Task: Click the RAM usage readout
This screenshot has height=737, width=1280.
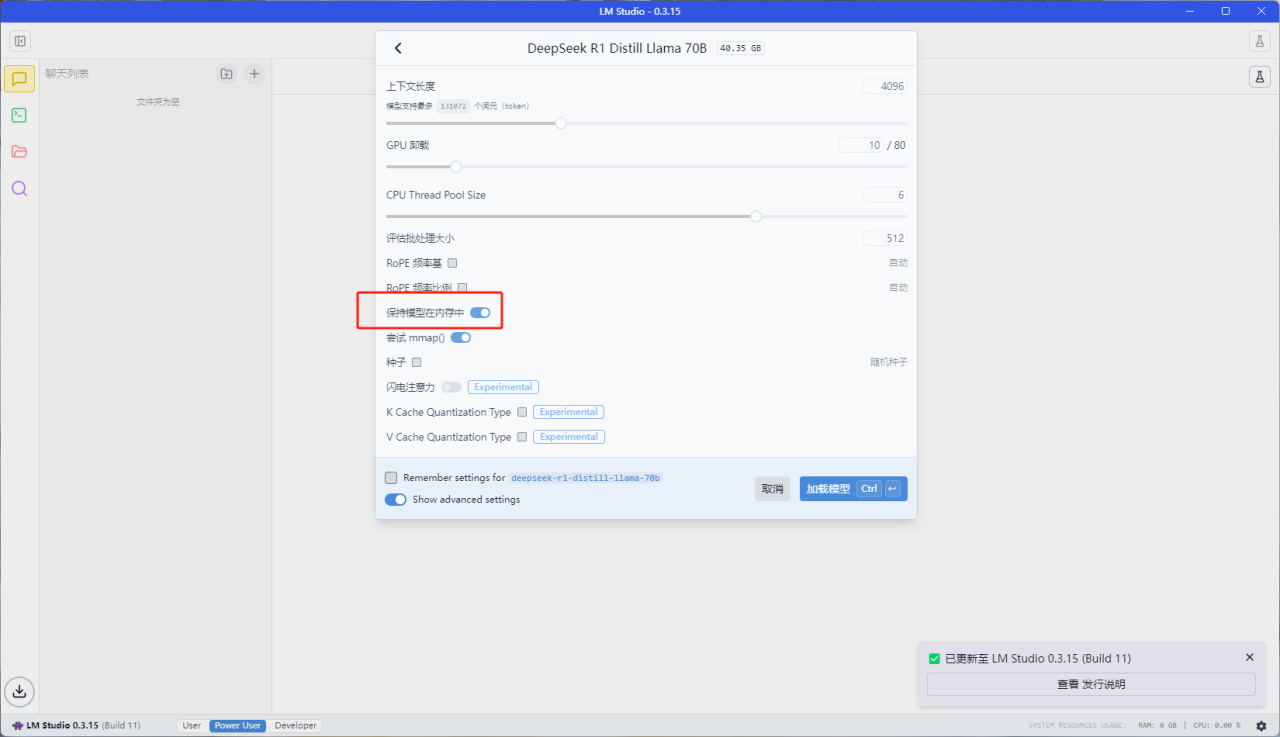Action: click(1157, 725)
